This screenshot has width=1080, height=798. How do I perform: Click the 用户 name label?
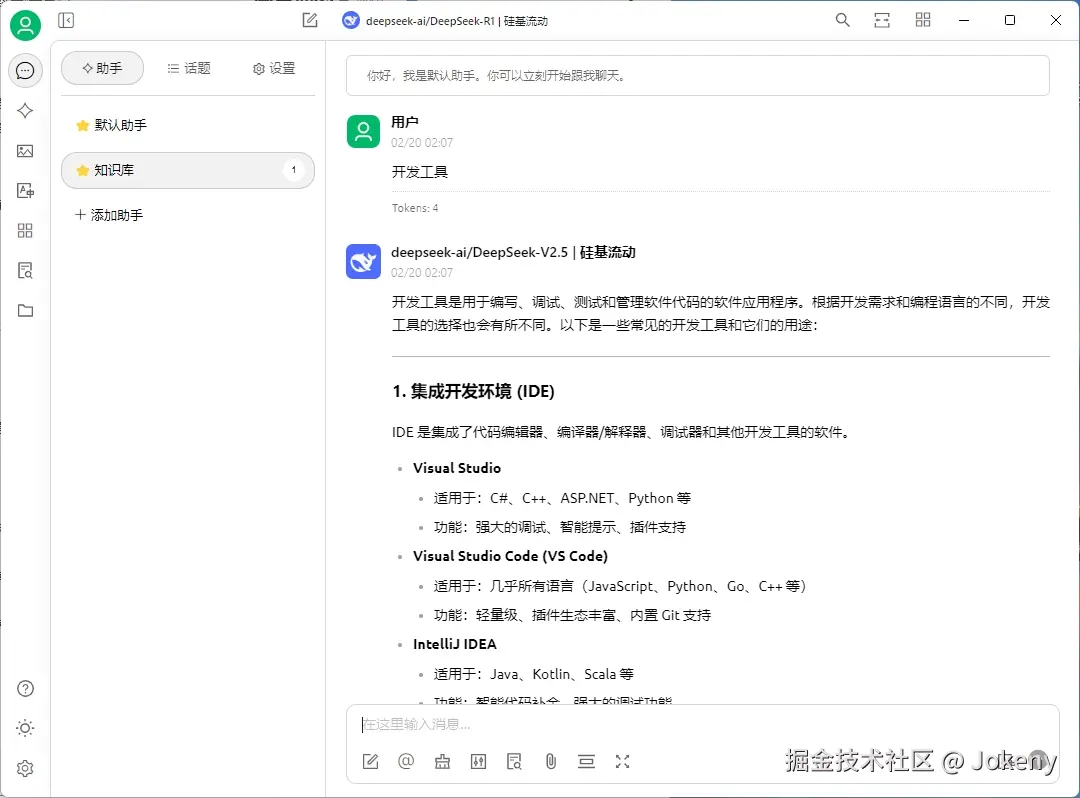click(x=405, y=122)
